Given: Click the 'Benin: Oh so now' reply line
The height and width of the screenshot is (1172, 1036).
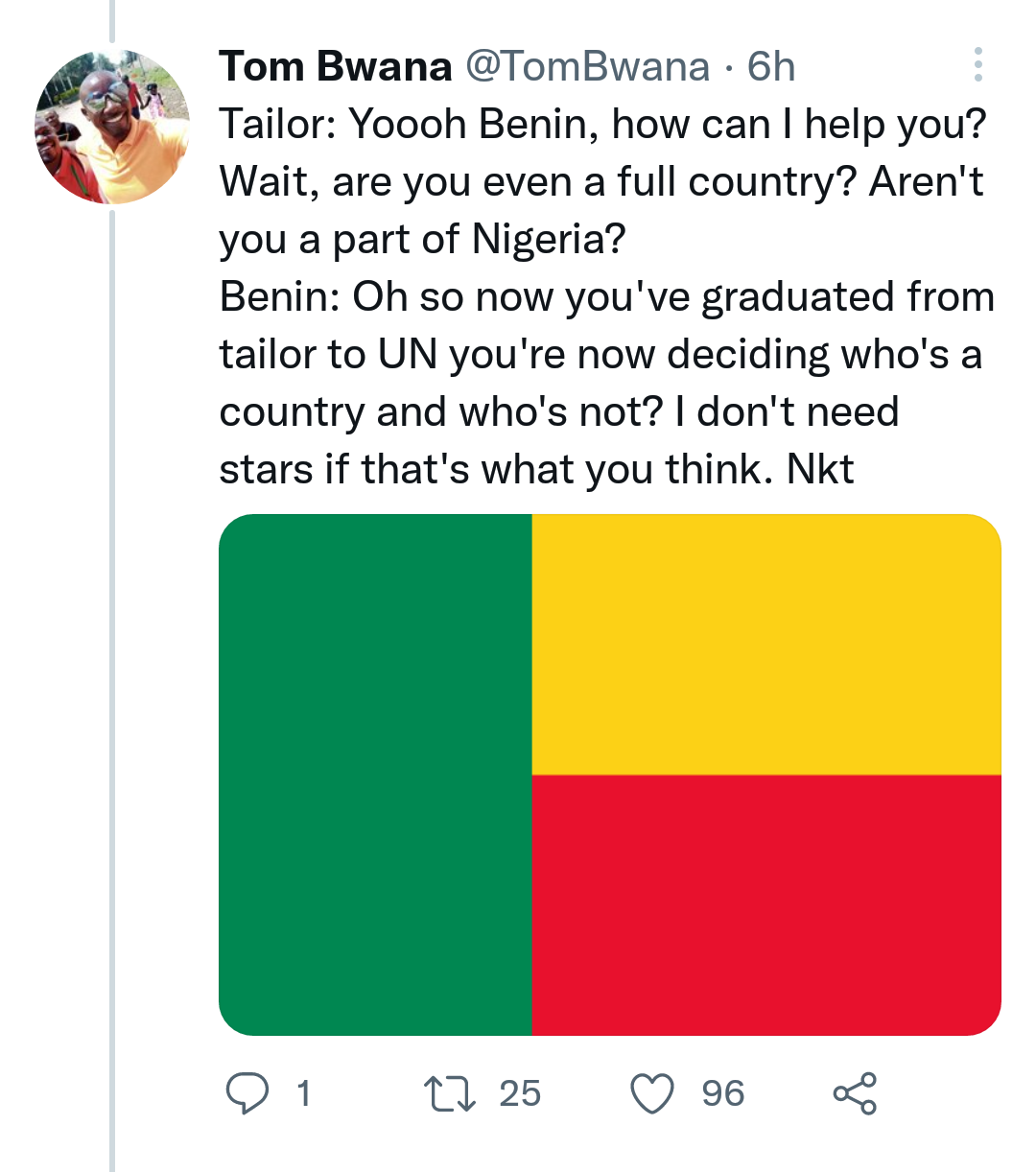Looking at the screenshot, I should click(606, 297).
